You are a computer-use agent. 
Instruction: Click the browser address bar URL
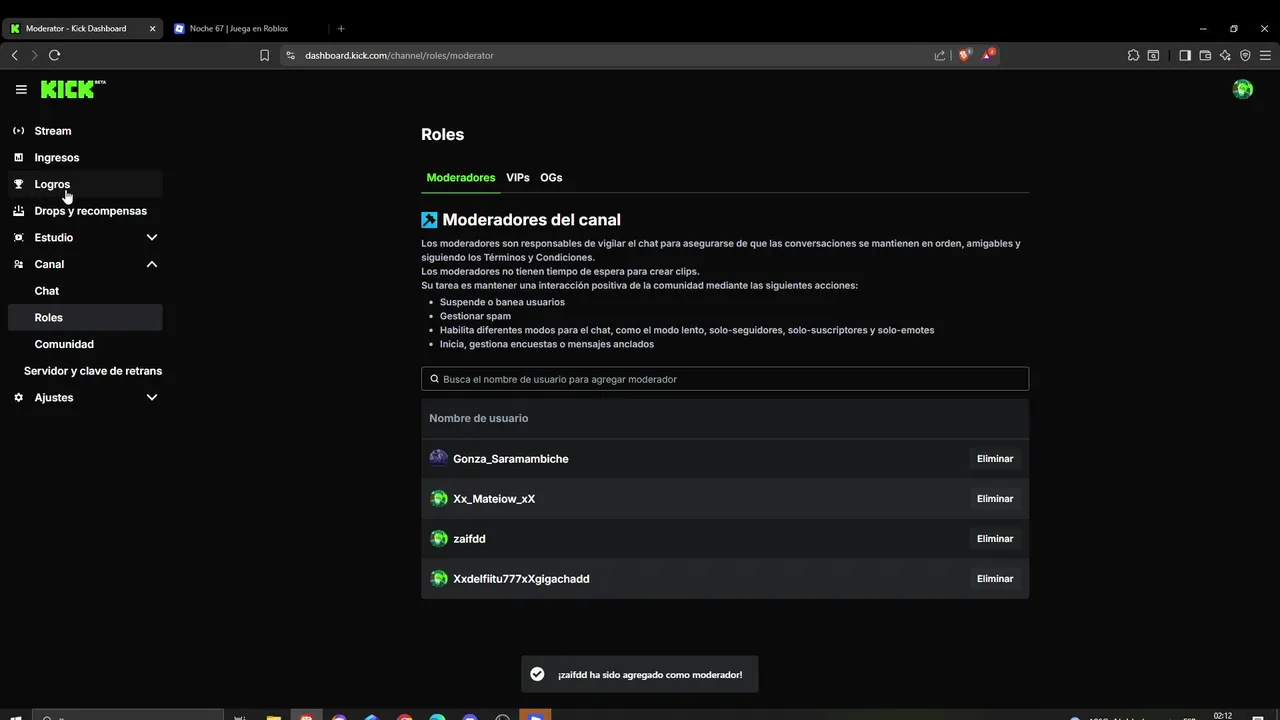pyautogui.click(x=399, y=55)
